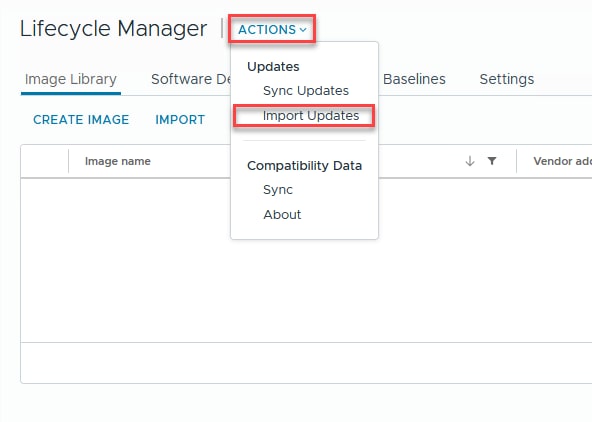The image size is (592, 422).
Task: Switch to the Image Library tab
Action: click(71, 79)
